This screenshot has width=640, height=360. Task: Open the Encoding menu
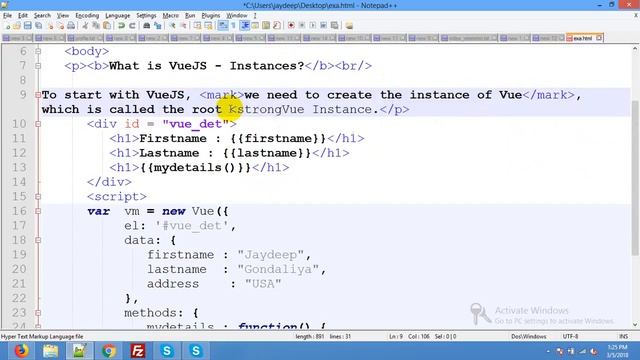pyautogui.click(x=87, y=16)
